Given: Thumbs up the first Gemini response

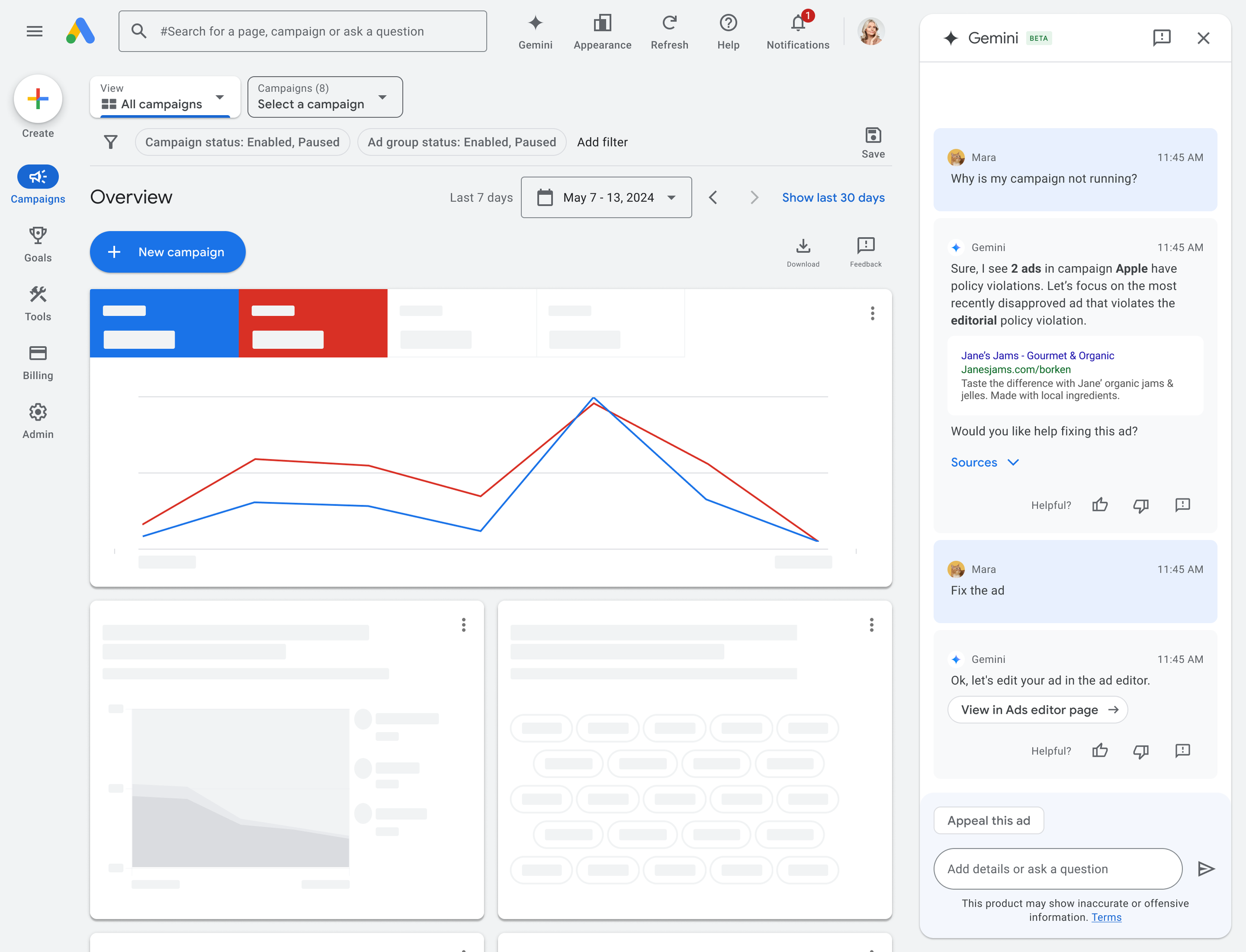Looking at the screenshot, I should pos(1099,504).
